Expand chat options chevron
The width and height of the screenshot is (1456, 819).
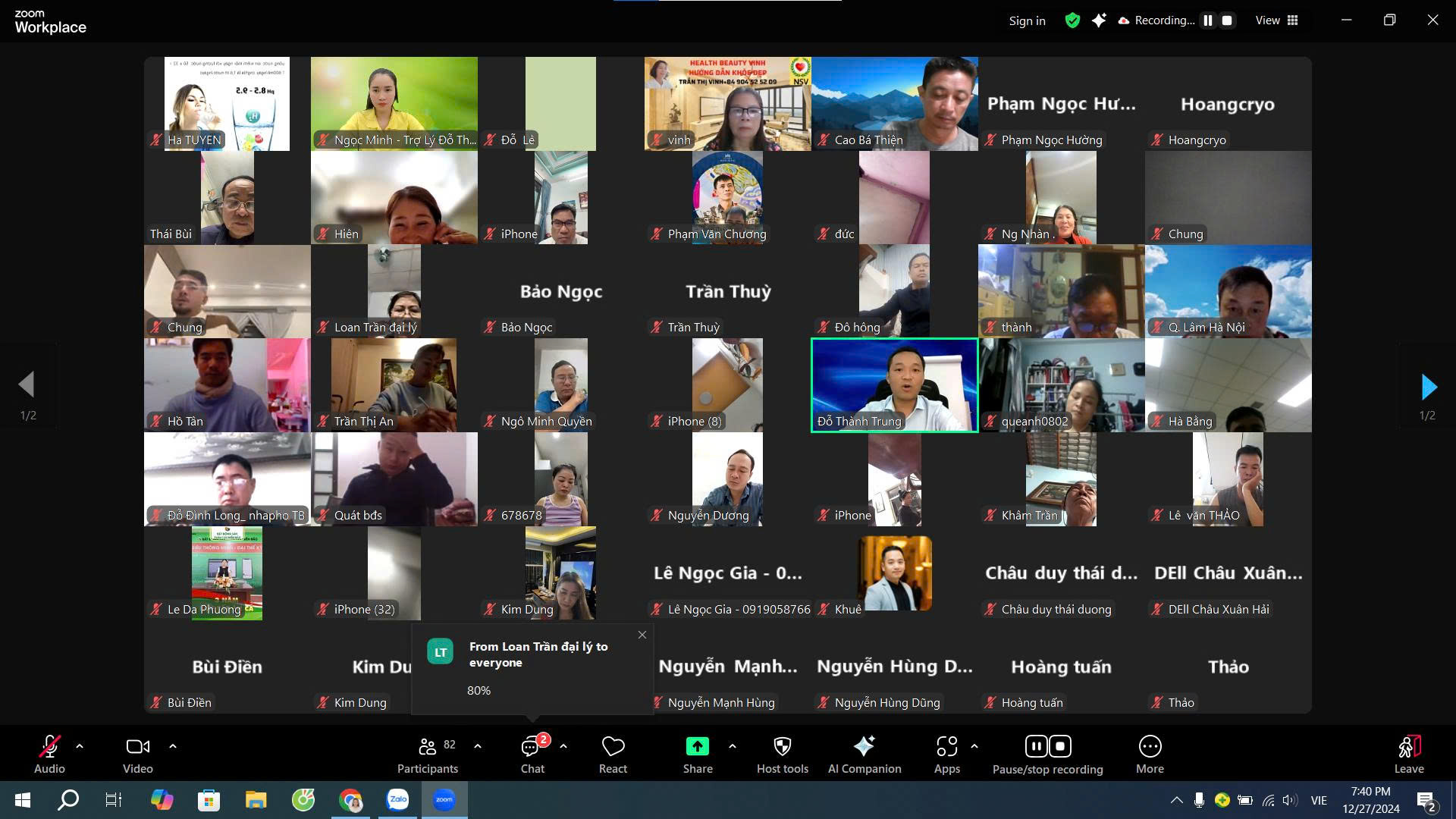(x=563, y=746)
